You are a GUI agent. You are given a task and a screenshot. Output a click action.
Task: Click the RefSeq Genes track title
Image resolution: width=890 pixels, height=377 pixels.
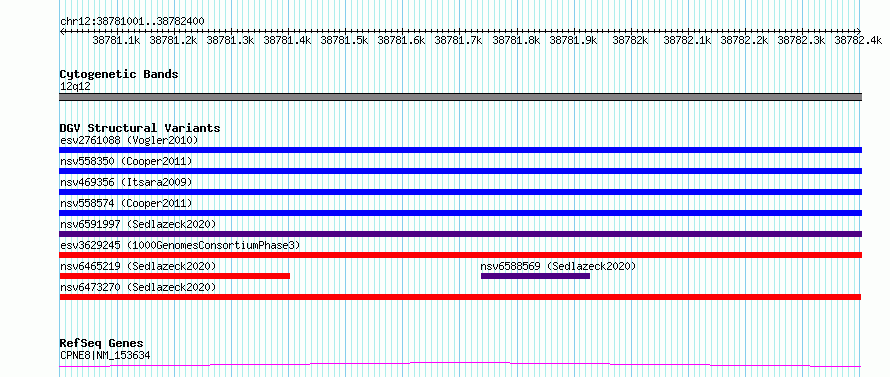[x=101, y=344]
